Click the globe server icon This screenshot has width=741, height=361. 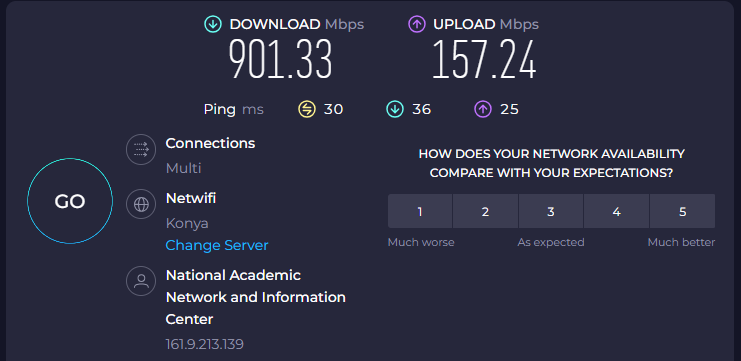point(141,204)
